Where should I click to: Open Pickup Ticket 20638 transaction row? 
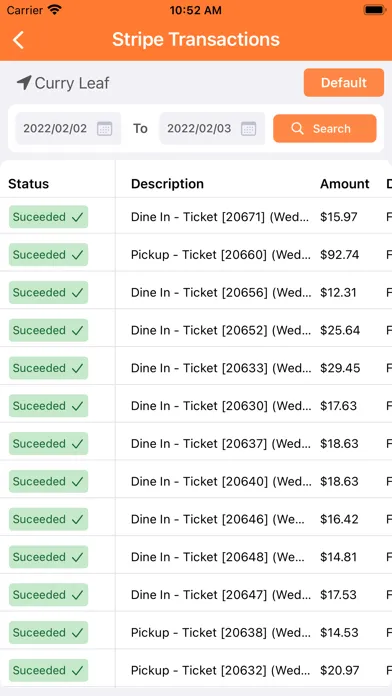196,633
